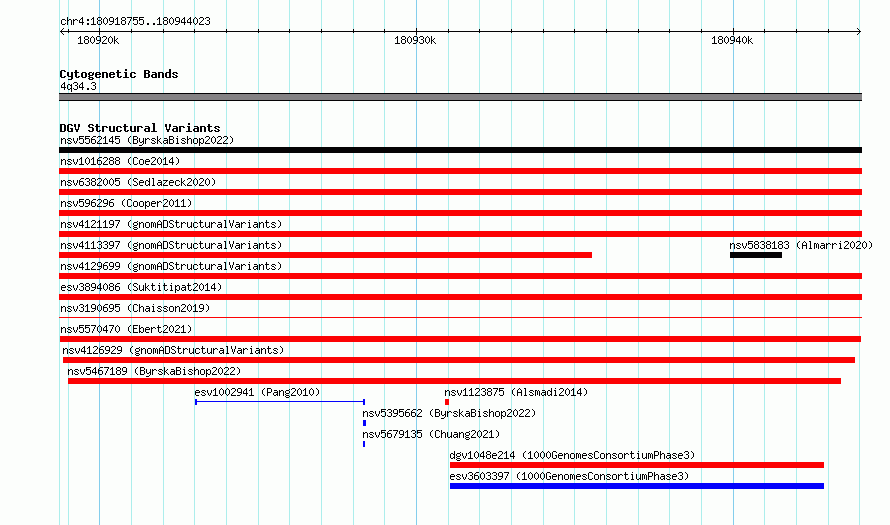Select the gray 4q34.3 cytogenetic band

[x=460, y=97]
